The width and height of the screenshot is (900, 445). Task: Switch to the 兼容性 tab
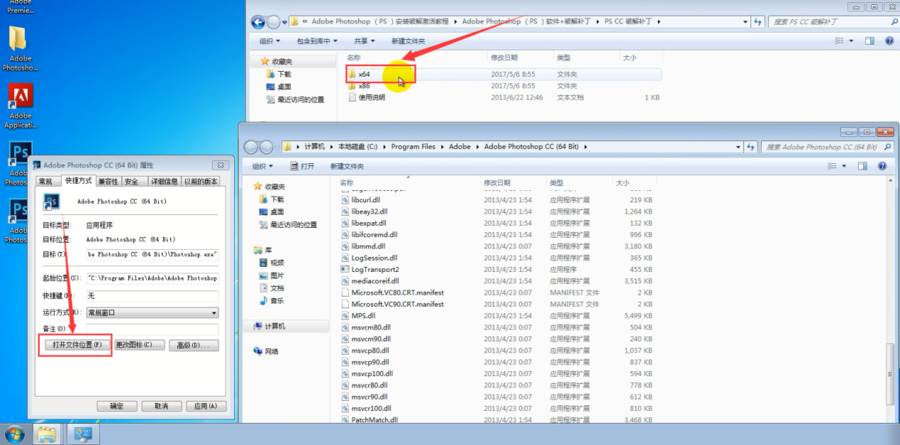click(108, 181)
